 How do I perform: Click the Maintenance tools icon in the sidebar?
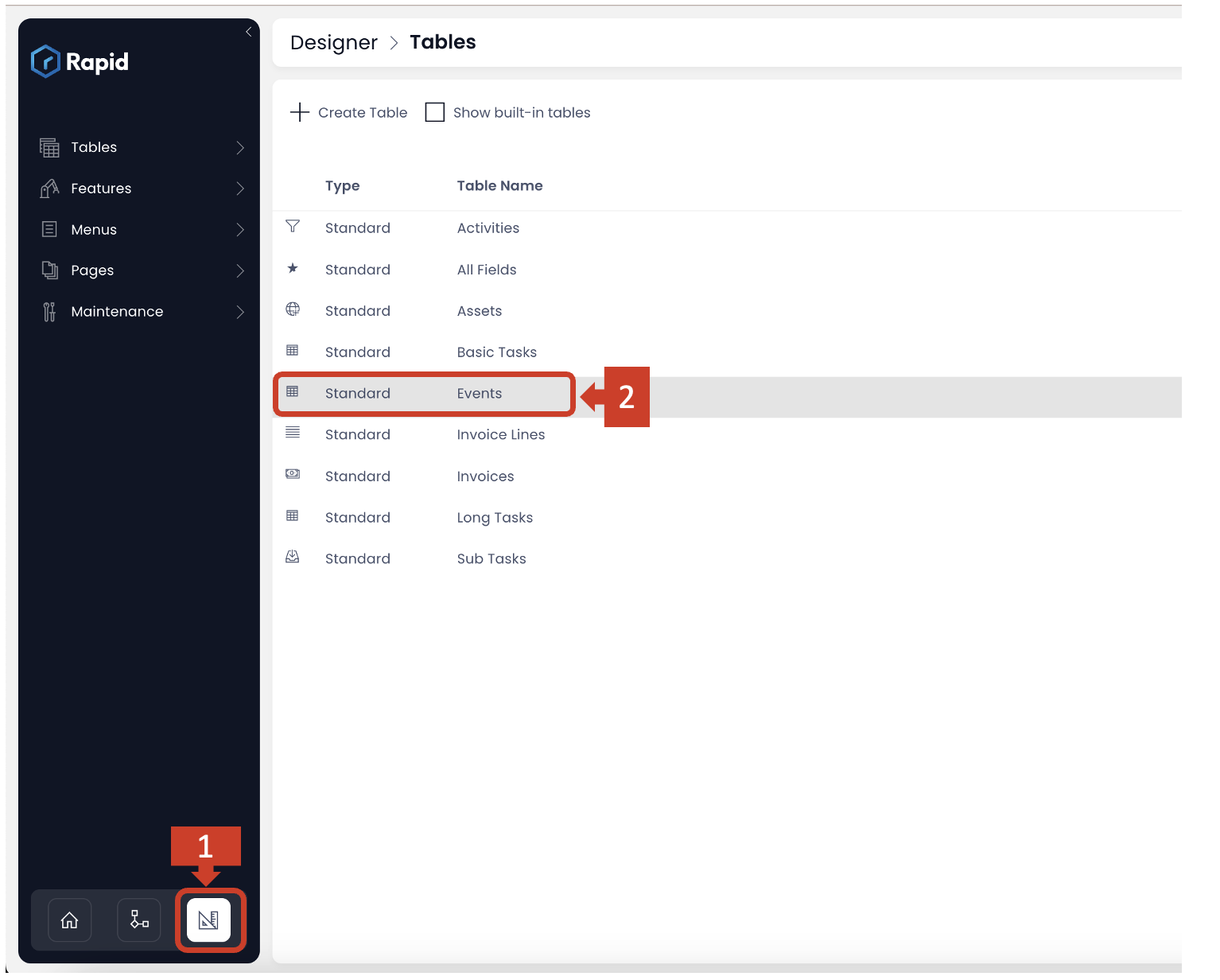49,312
